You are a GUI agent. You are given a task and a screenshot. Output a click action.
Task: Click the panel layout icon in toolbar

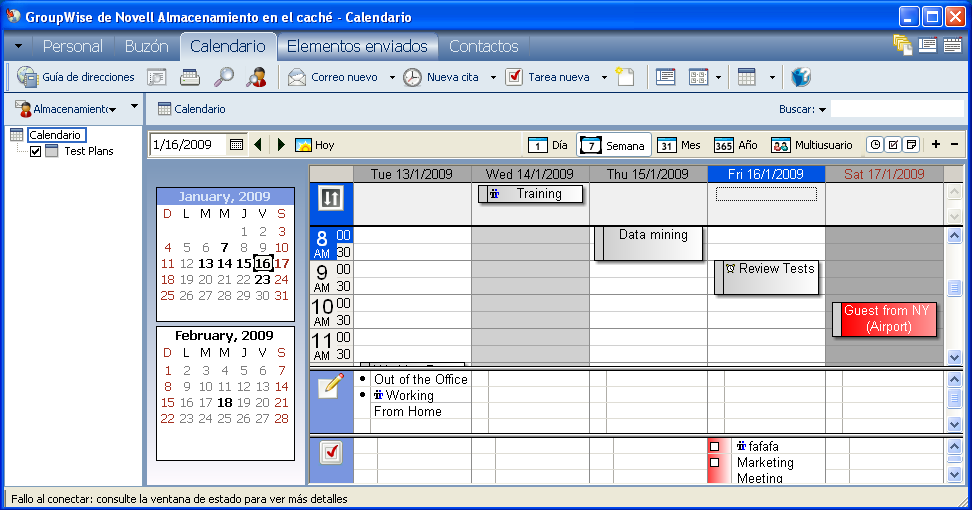tap(698, 77)
